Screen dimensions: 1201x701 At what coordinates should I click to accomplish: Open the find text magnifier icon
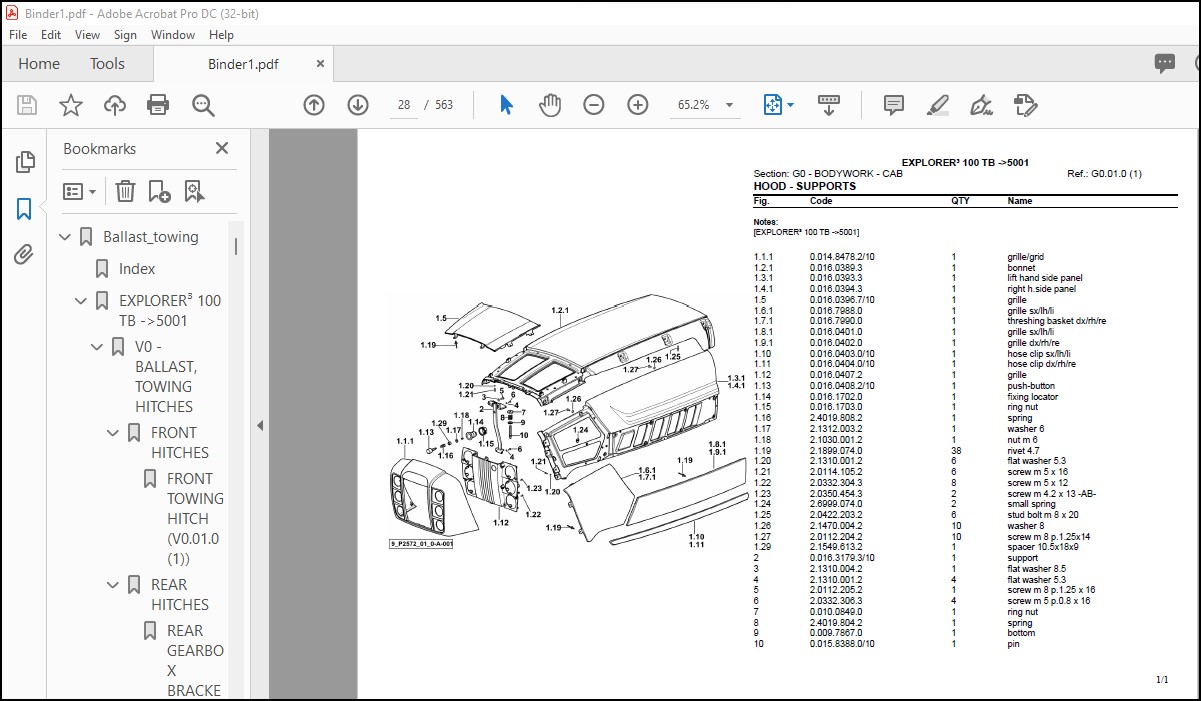[203, 105]
